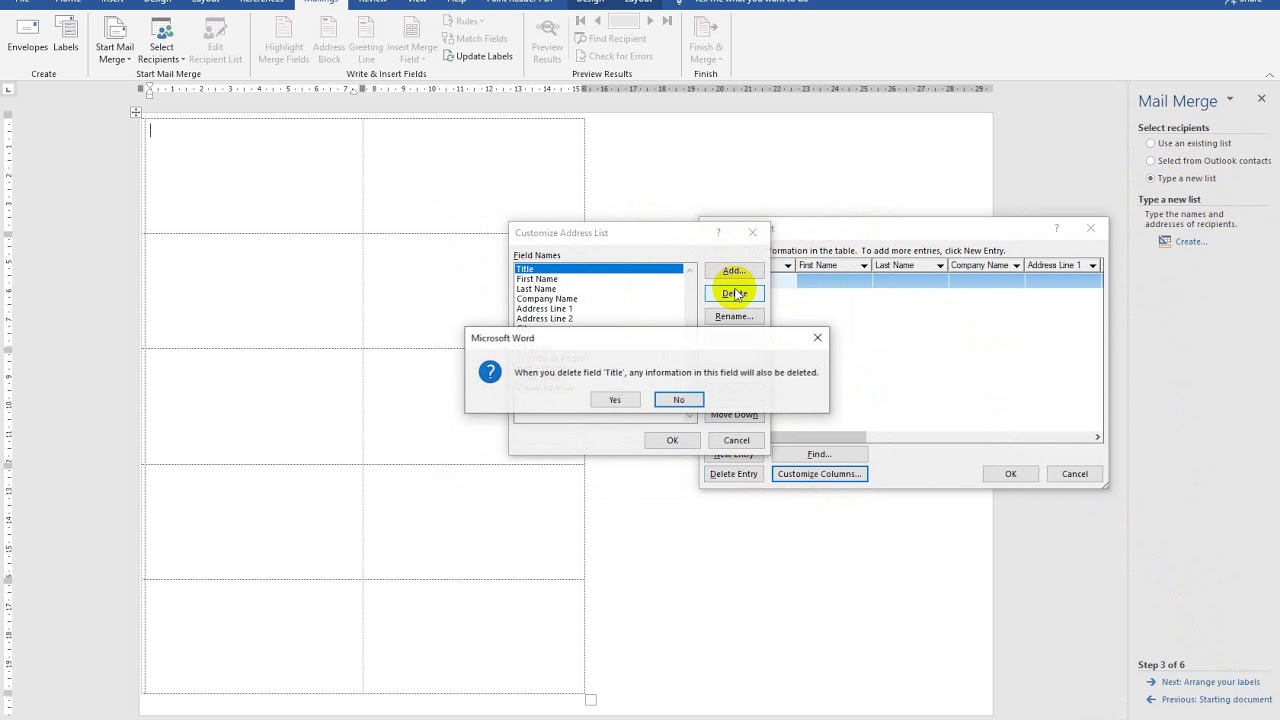Select Address Line 1 in Field Names list
Image resolution: width=1280 pixels, height=720 pixels.
(x=599, y=309)
